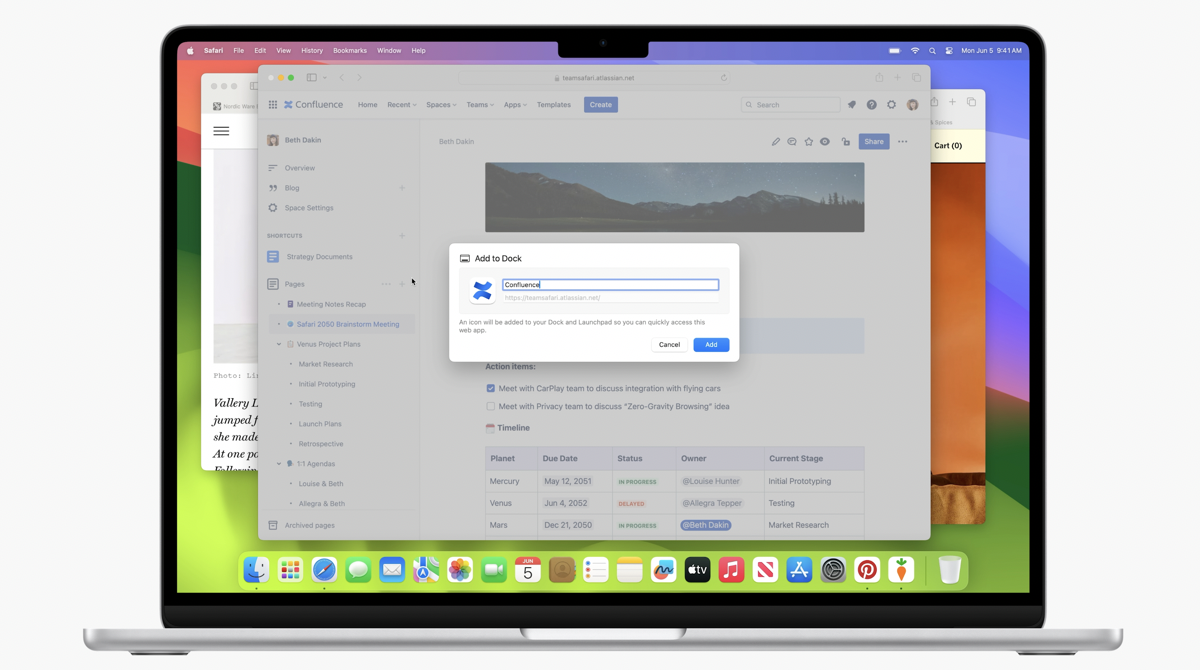The image size is (1200, 670).
Task: Click the Create button
Action: (601, 105)
